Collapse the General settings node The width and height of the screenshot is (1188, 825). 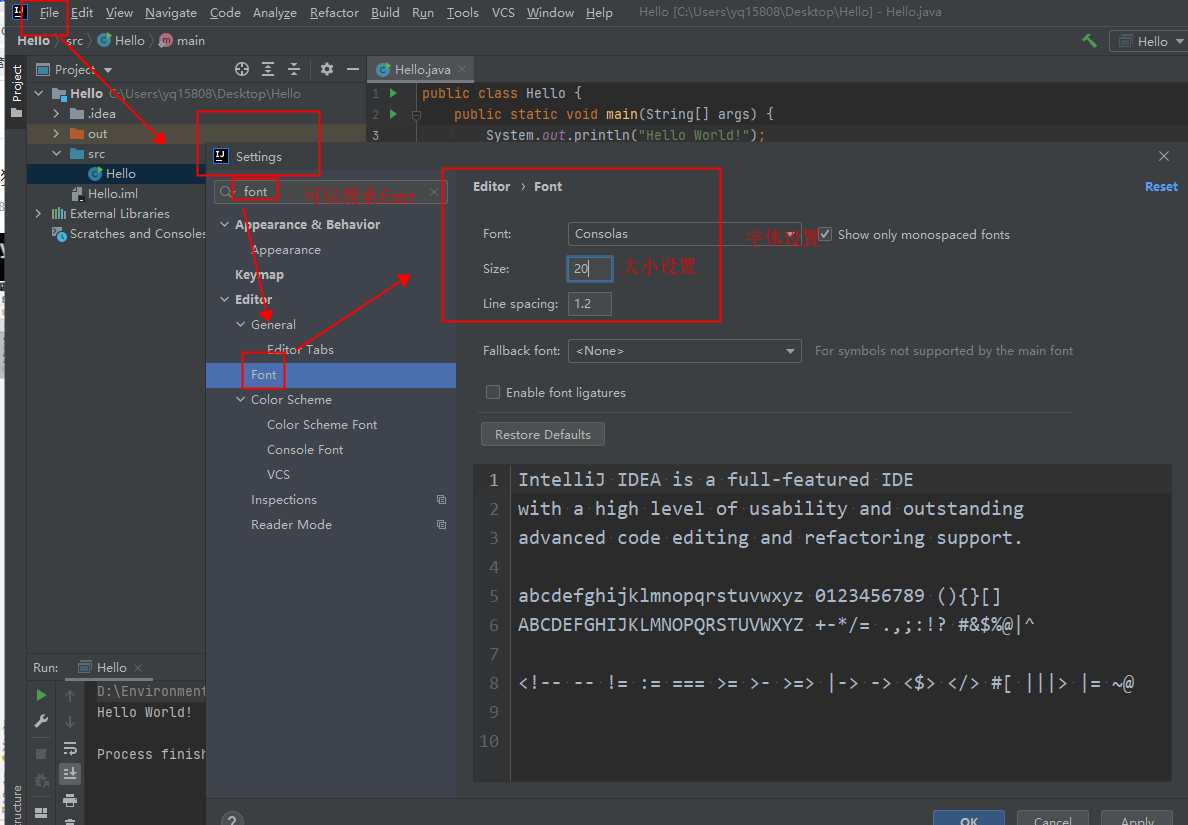[240, 324]
